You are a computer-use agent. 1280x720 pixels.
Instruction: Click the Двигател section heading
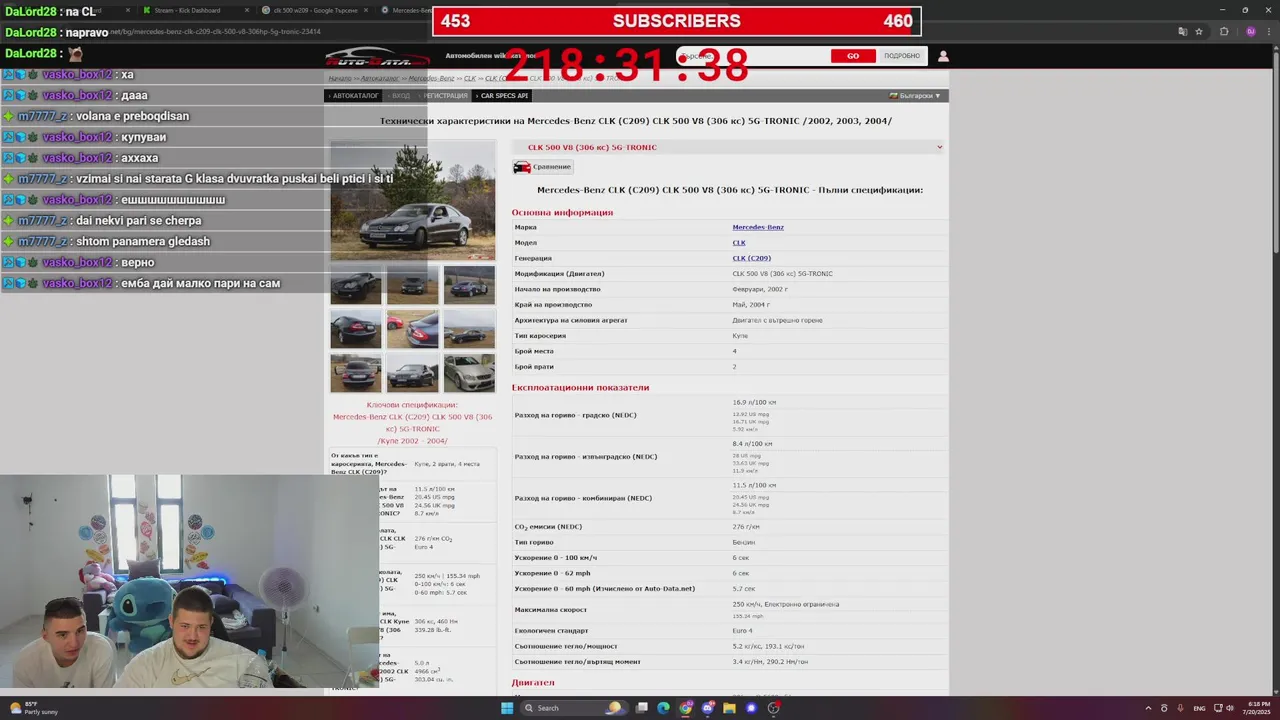pos(533,683)
